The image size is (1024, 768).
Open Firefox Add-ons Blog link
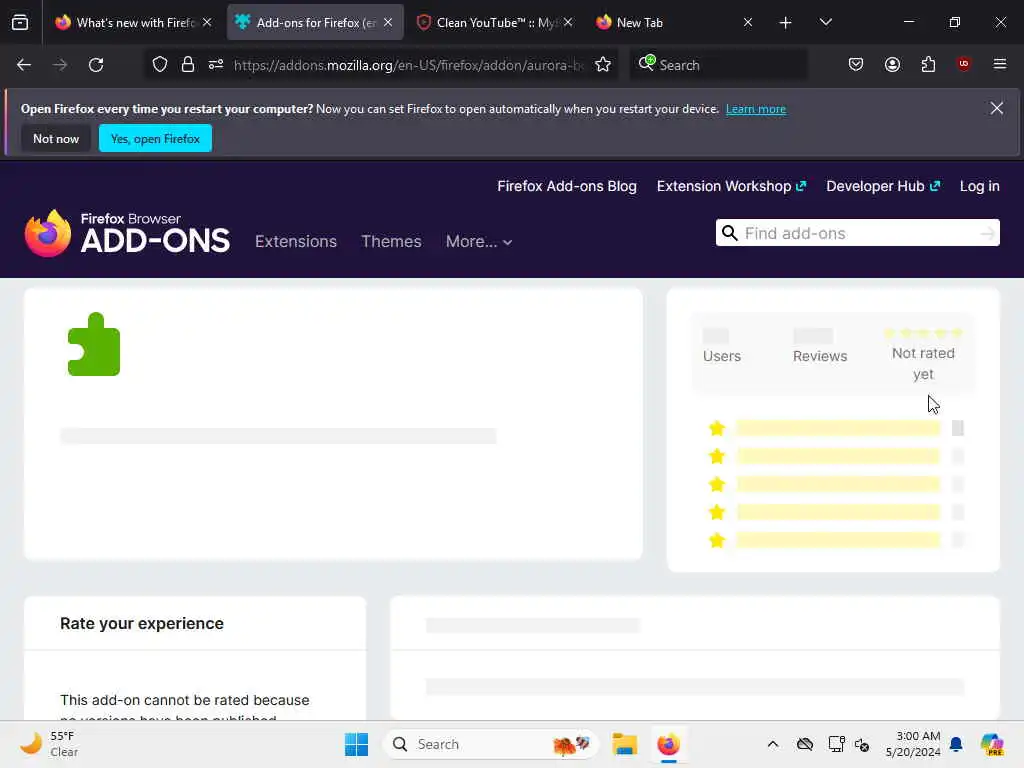click(567, 186)
